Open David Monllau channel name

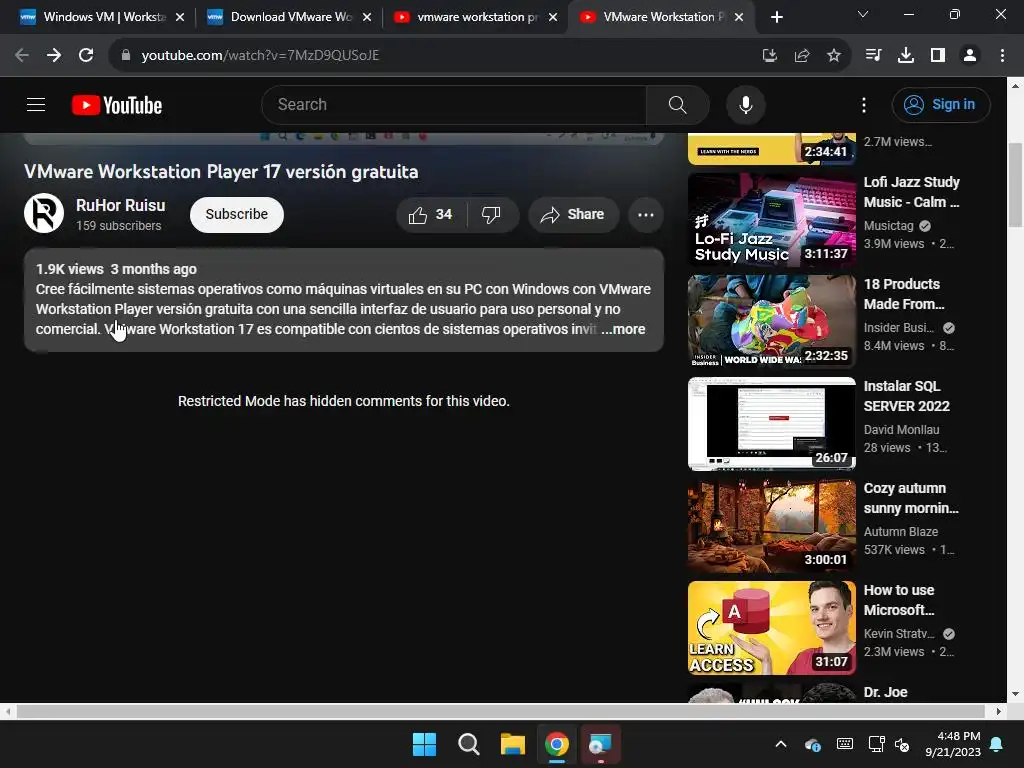point(901,430)
